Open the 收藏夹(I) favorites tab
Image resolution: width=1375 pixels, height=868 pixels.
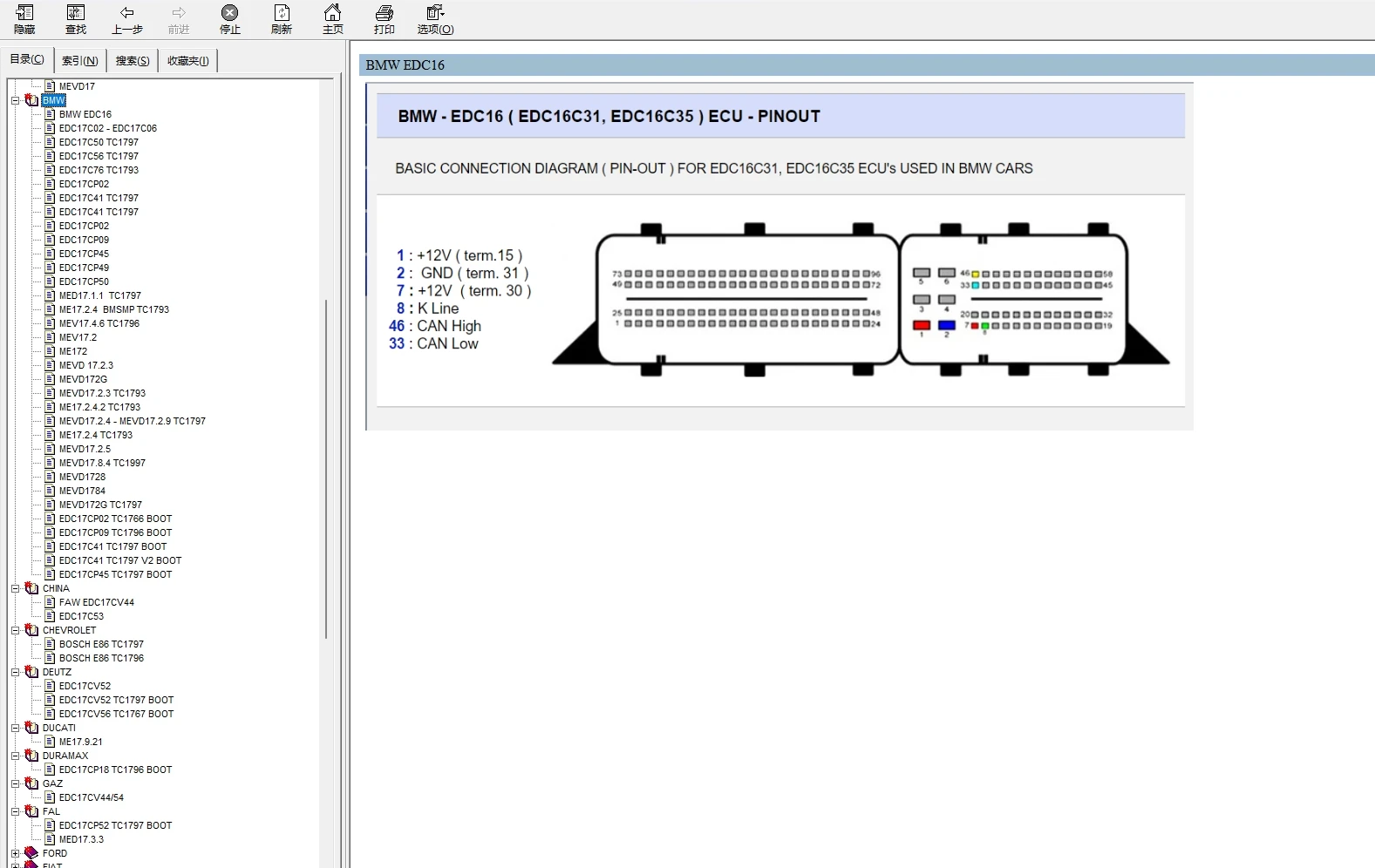188,61
